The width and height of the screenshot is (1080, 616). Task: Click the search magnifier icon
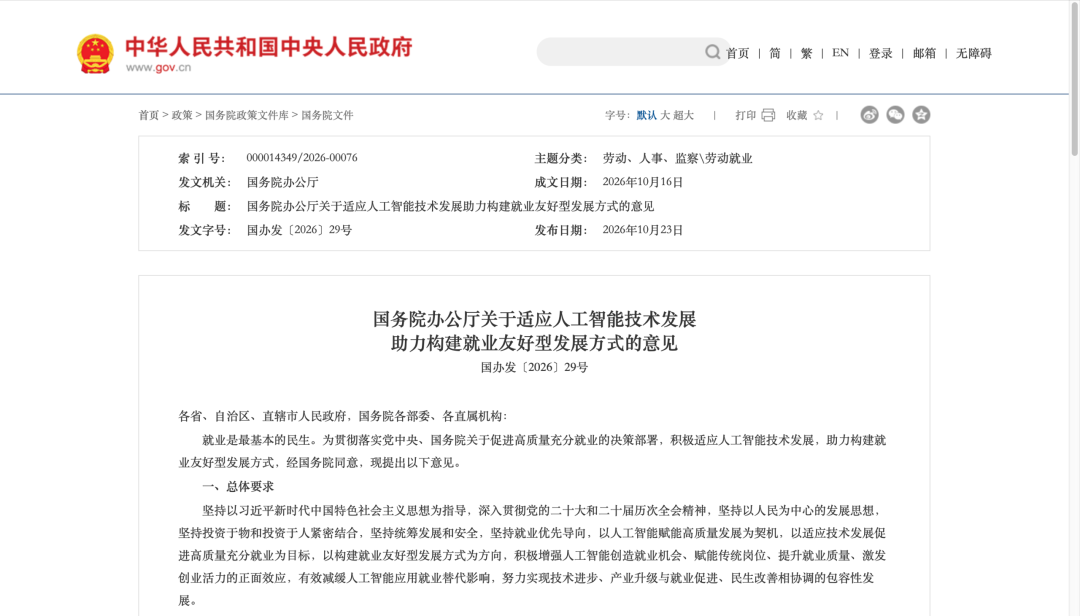pyautogui.click(x=712, y=52)
